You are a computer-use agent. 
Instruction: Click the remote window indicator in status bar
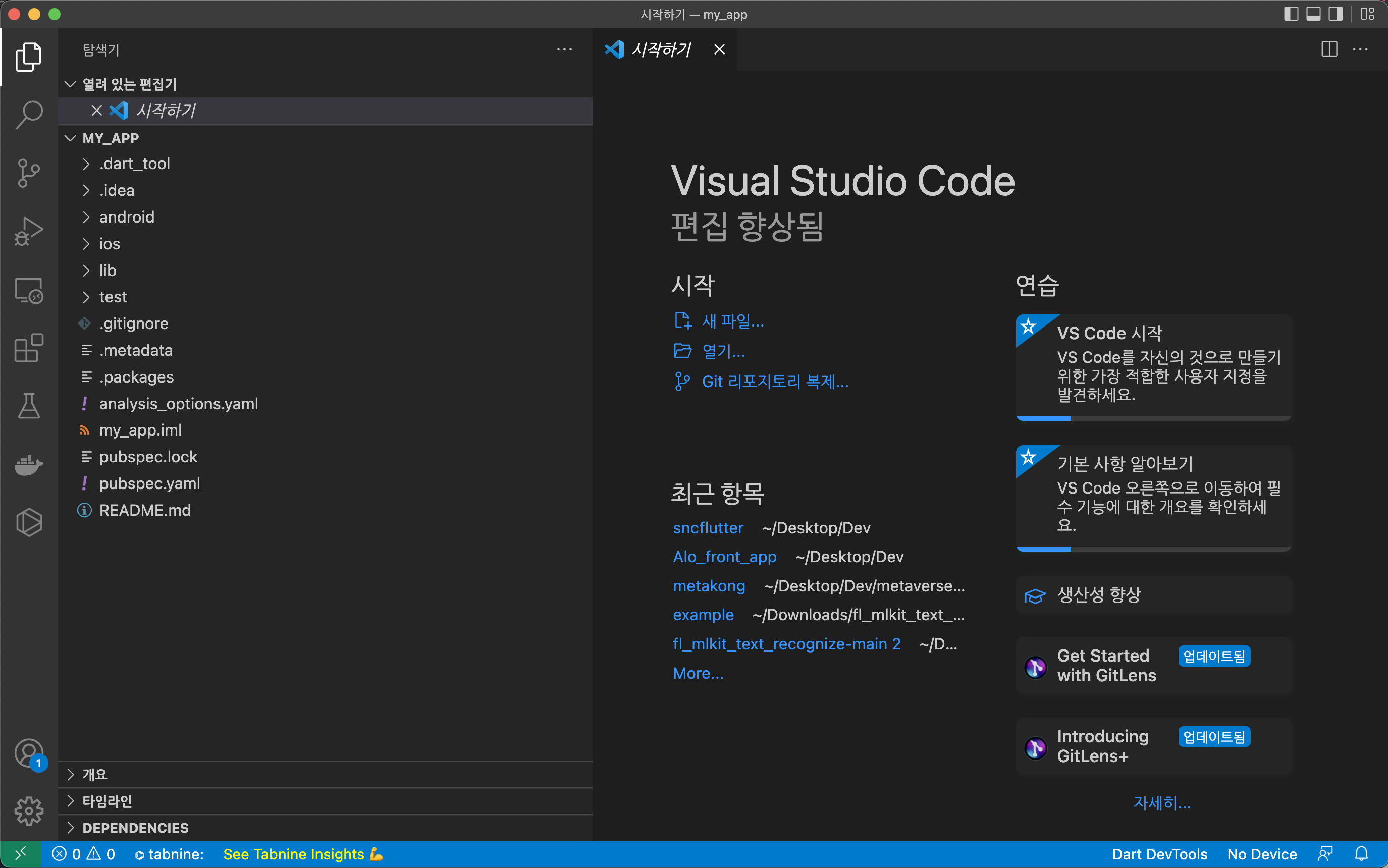point(20,854)
